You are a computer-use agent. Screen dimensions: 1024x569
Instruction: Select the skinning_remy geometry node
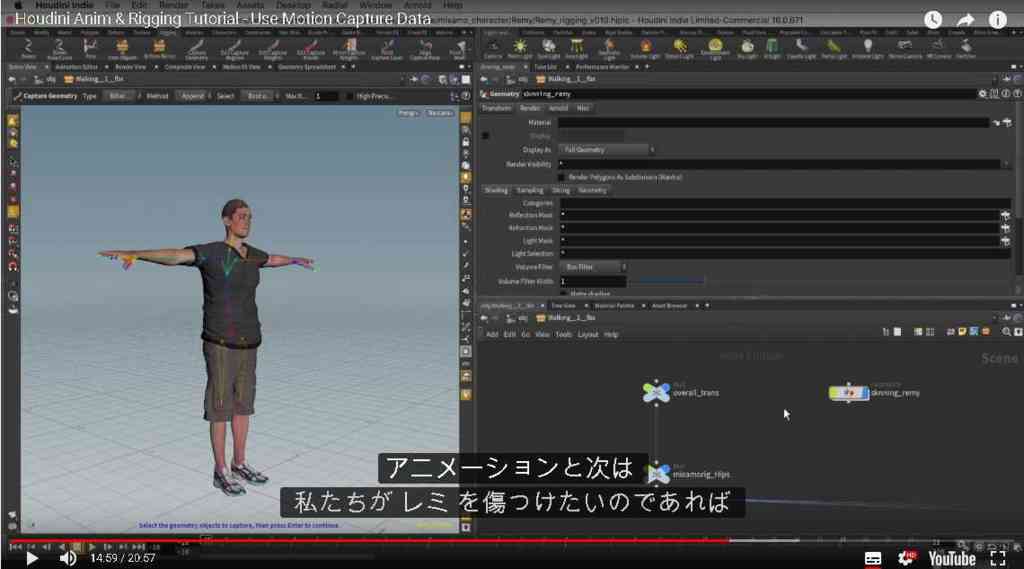(x=848, y=393)
